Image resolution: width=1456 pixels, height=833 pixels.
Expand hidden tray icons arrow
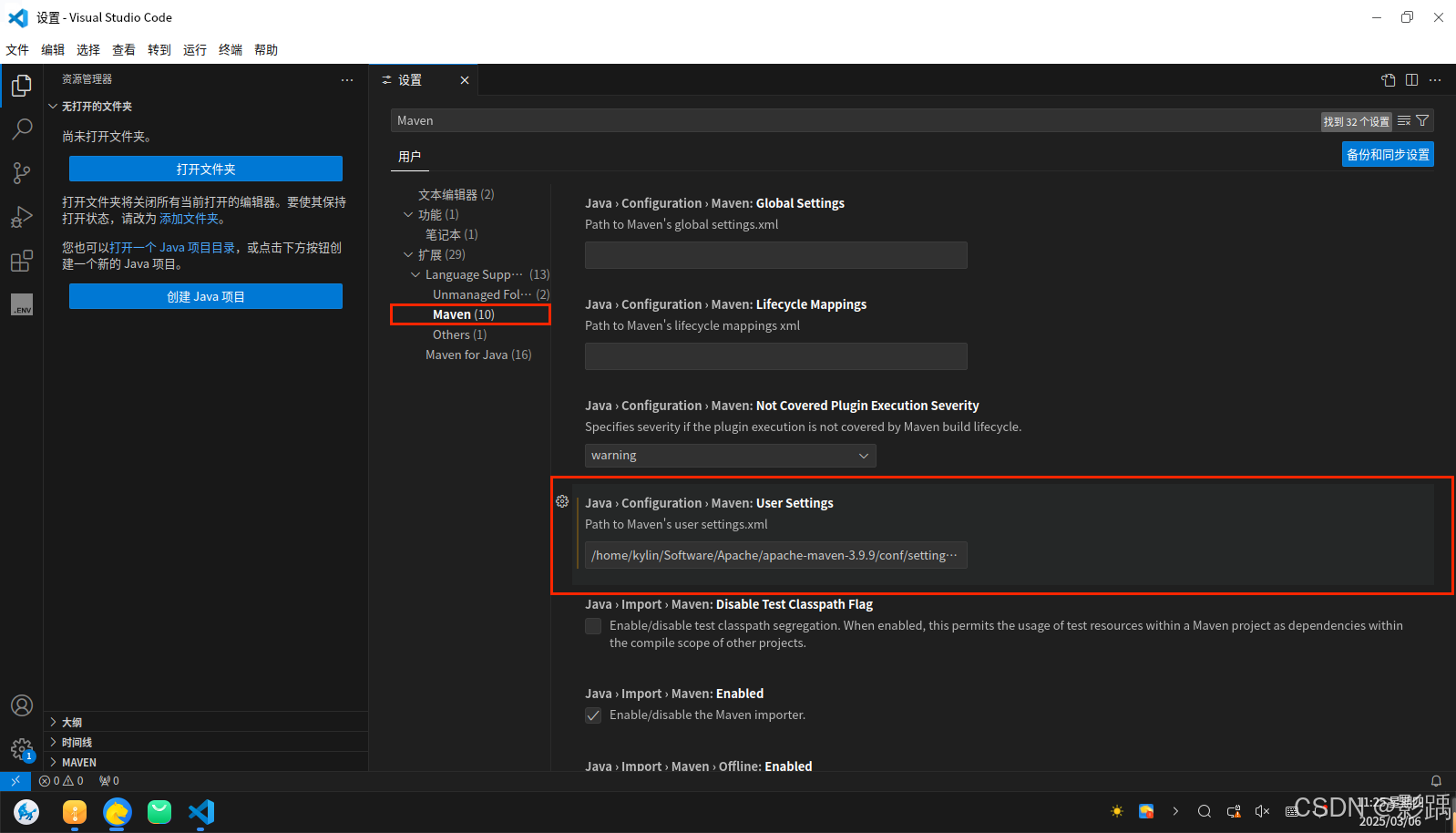1175,811
